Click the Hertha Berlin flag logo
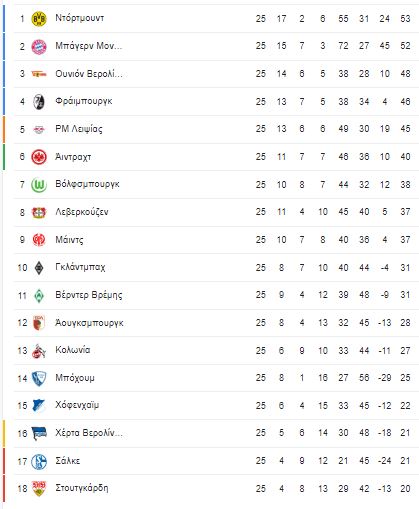This screenshot has height=509, width=419. point(39,434)
